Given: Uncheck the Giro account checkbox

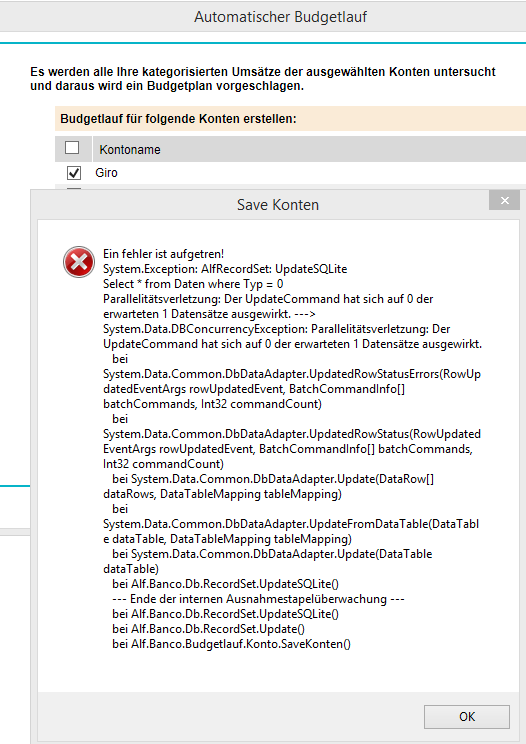Looking at the screenshot, I should [74, 173].
